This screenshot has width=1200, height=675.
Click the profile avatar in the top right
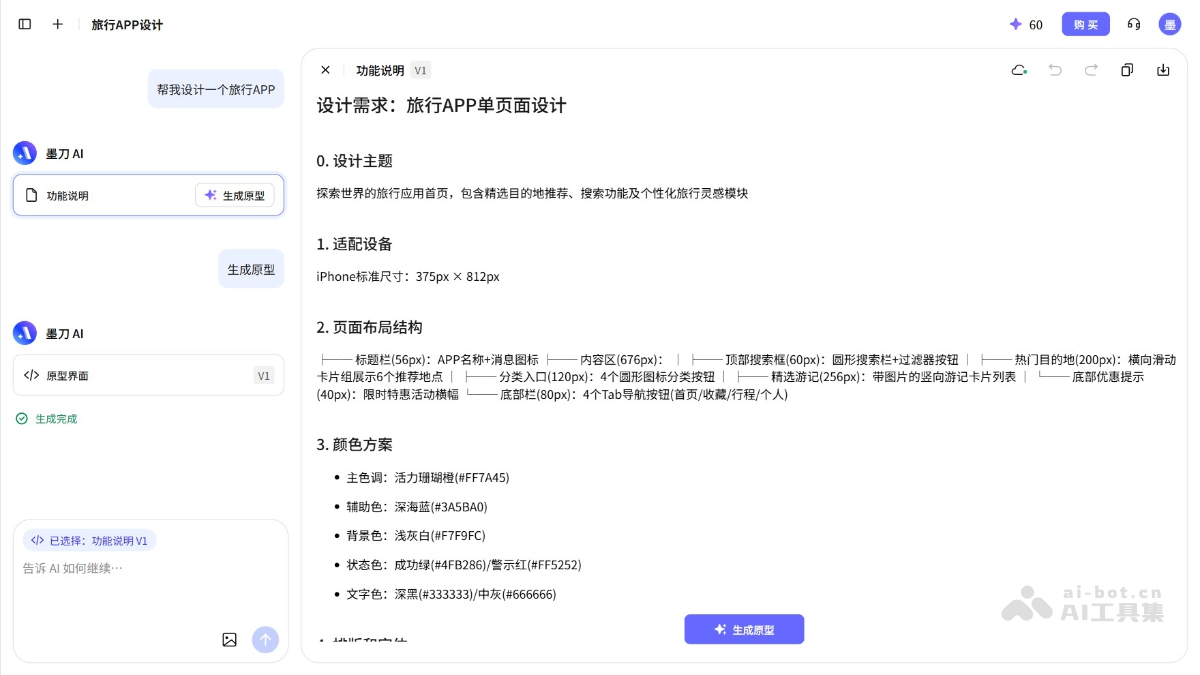[x=1169, y=24]
